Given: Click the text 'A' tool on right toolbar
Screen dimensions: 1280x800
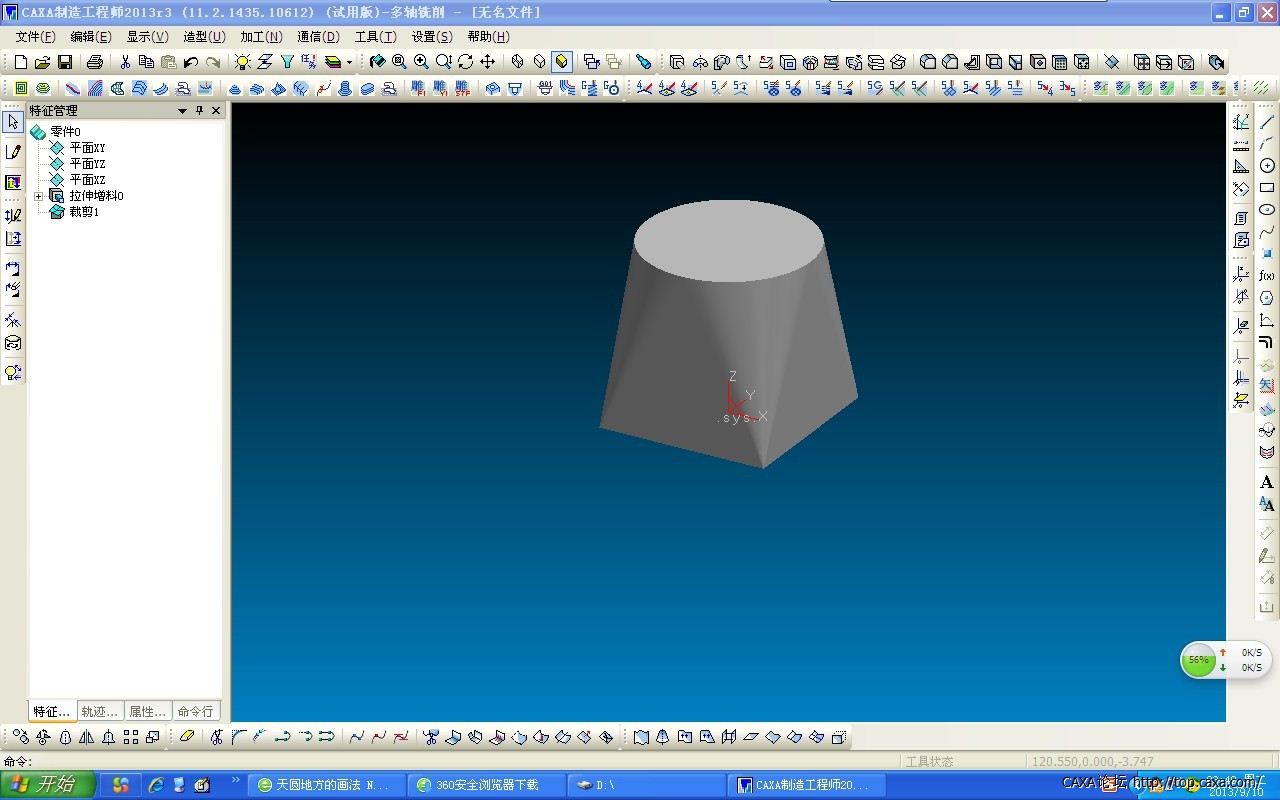Looking at the screenshot, I should pyautogui.click(x=1267, y=482).
